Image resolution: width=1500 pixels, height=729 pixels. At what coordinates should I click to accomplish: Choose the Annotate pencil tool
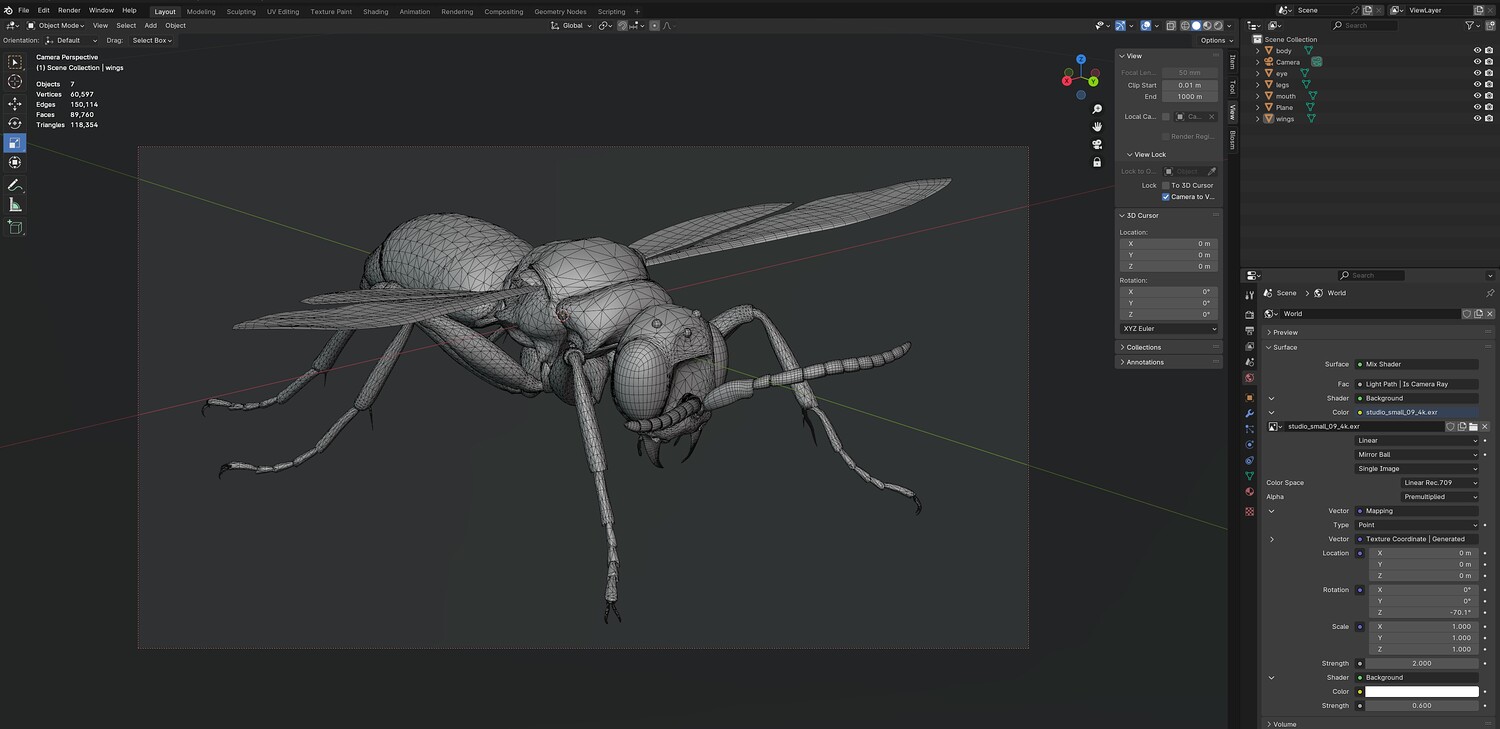tap(15, 185)
